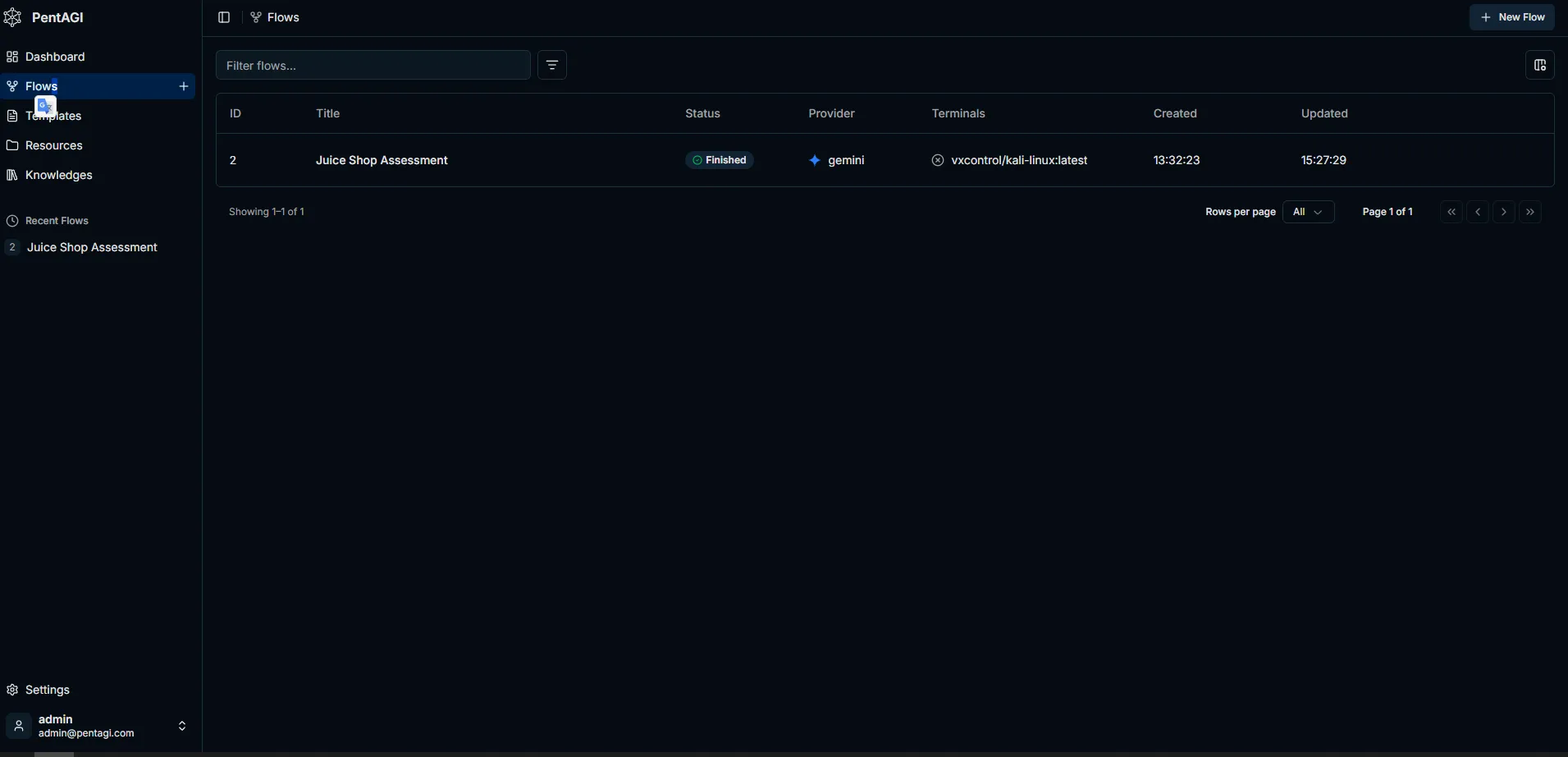The height and width of the screenshot is (757, 1568).
Task: Add a new flow with sidebar plus icon
Action: 184,86
